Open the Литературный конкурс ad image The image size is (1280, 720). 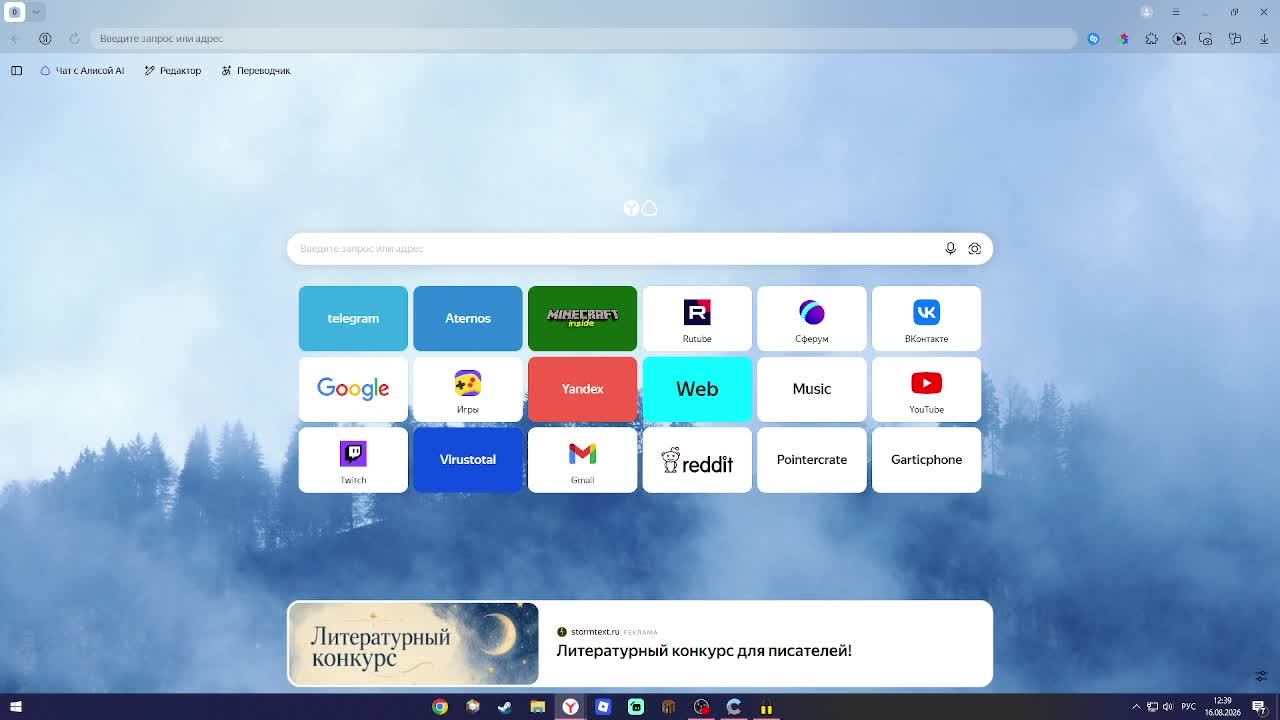tap(413, 644)
